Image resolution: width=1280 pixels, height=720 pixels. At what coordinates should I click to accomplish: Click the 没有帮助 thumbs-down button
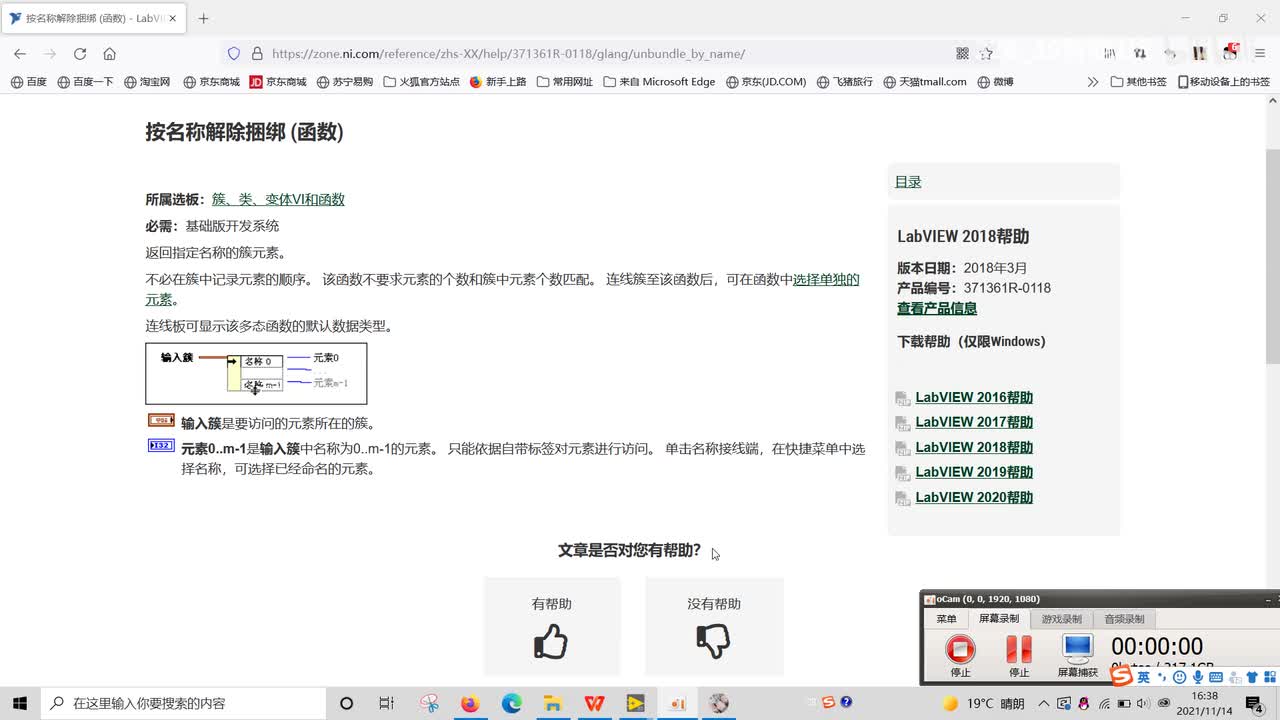[714, 627]
